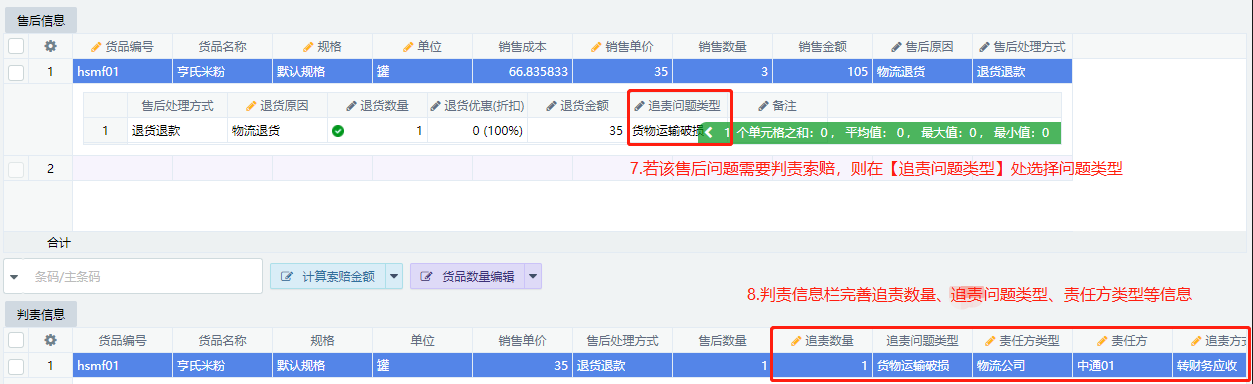The width and height of the screenshot is (1253, 384).
Task: Click 物流退货 cell under 售后原因 column
Action: (x=922, y=72)
